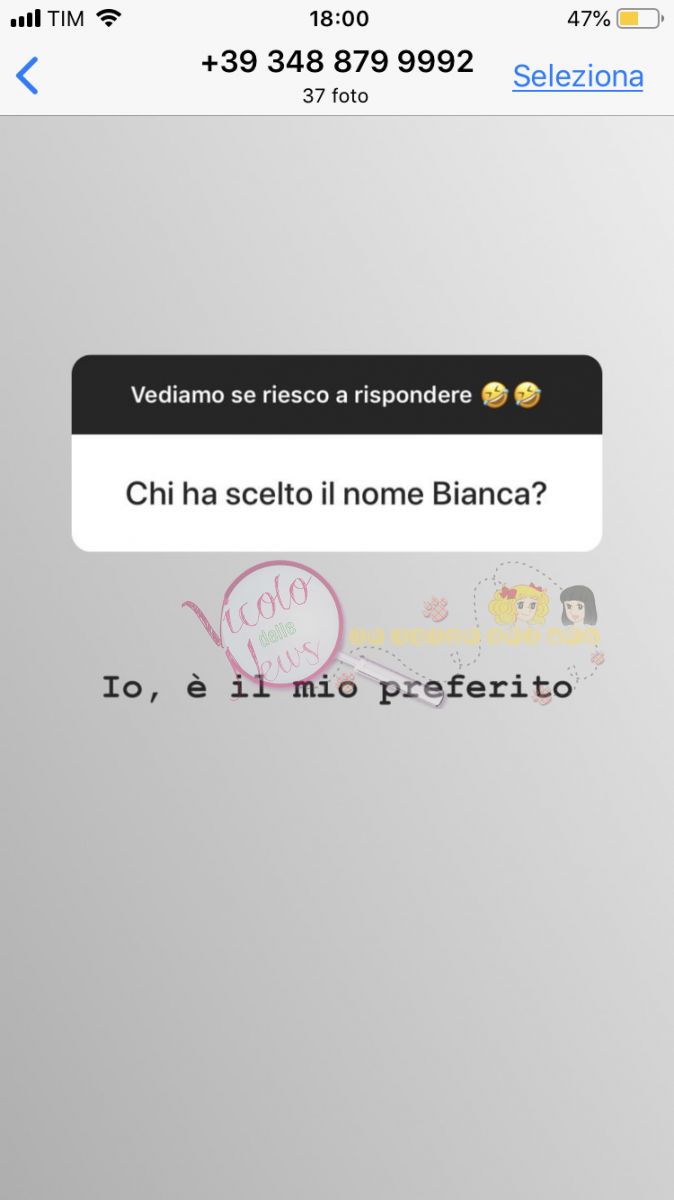Tap the 37 foto subtitle

coord(336,97)
